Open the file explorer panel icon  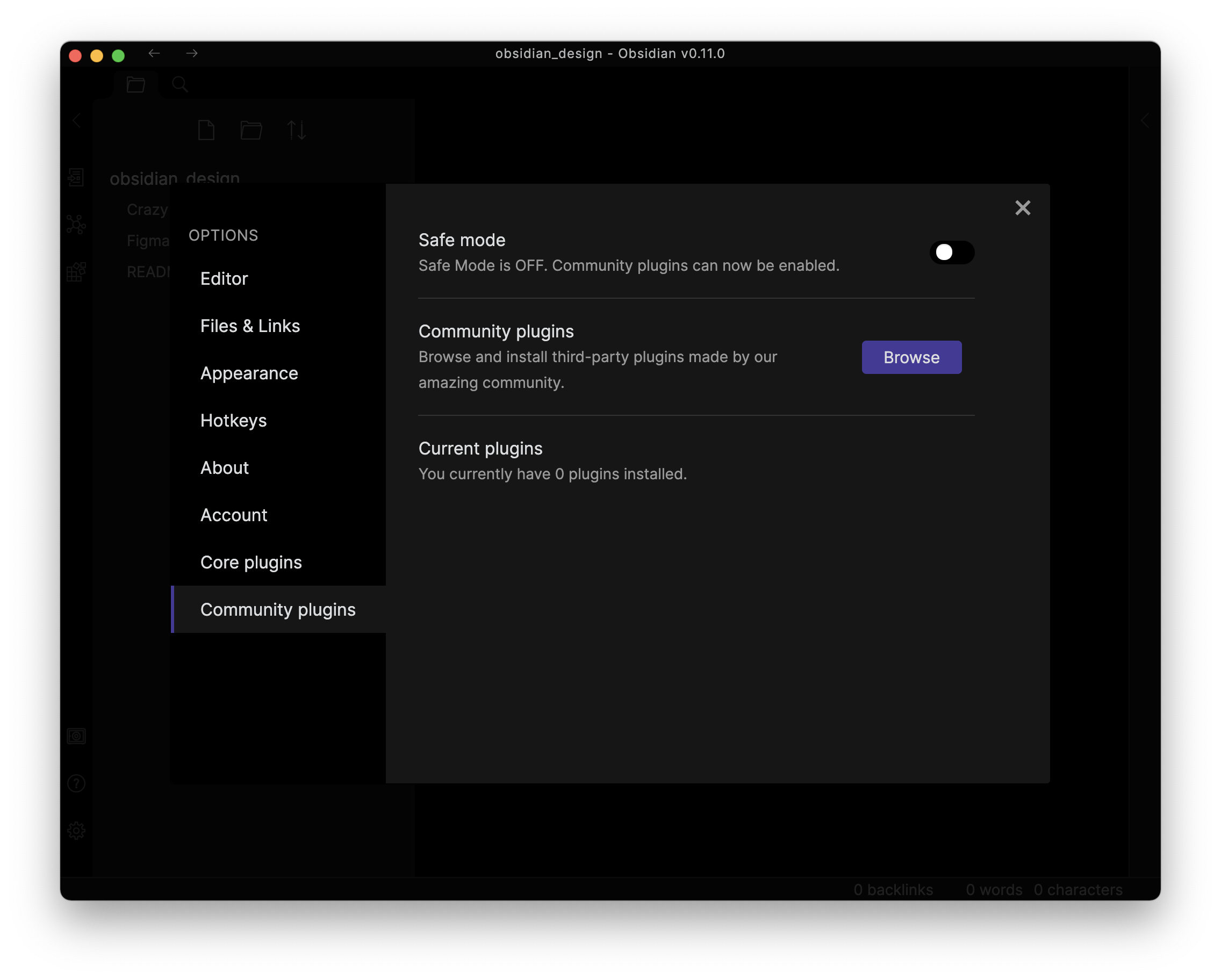click(x=135, y=84)
